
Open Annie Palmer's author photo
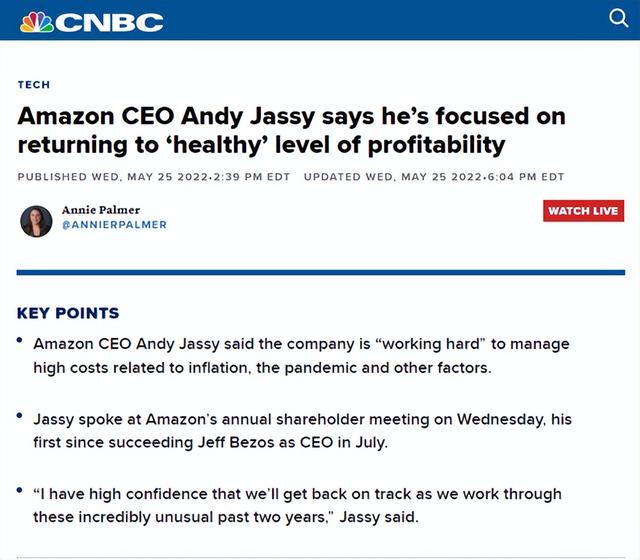pos(36,221)
